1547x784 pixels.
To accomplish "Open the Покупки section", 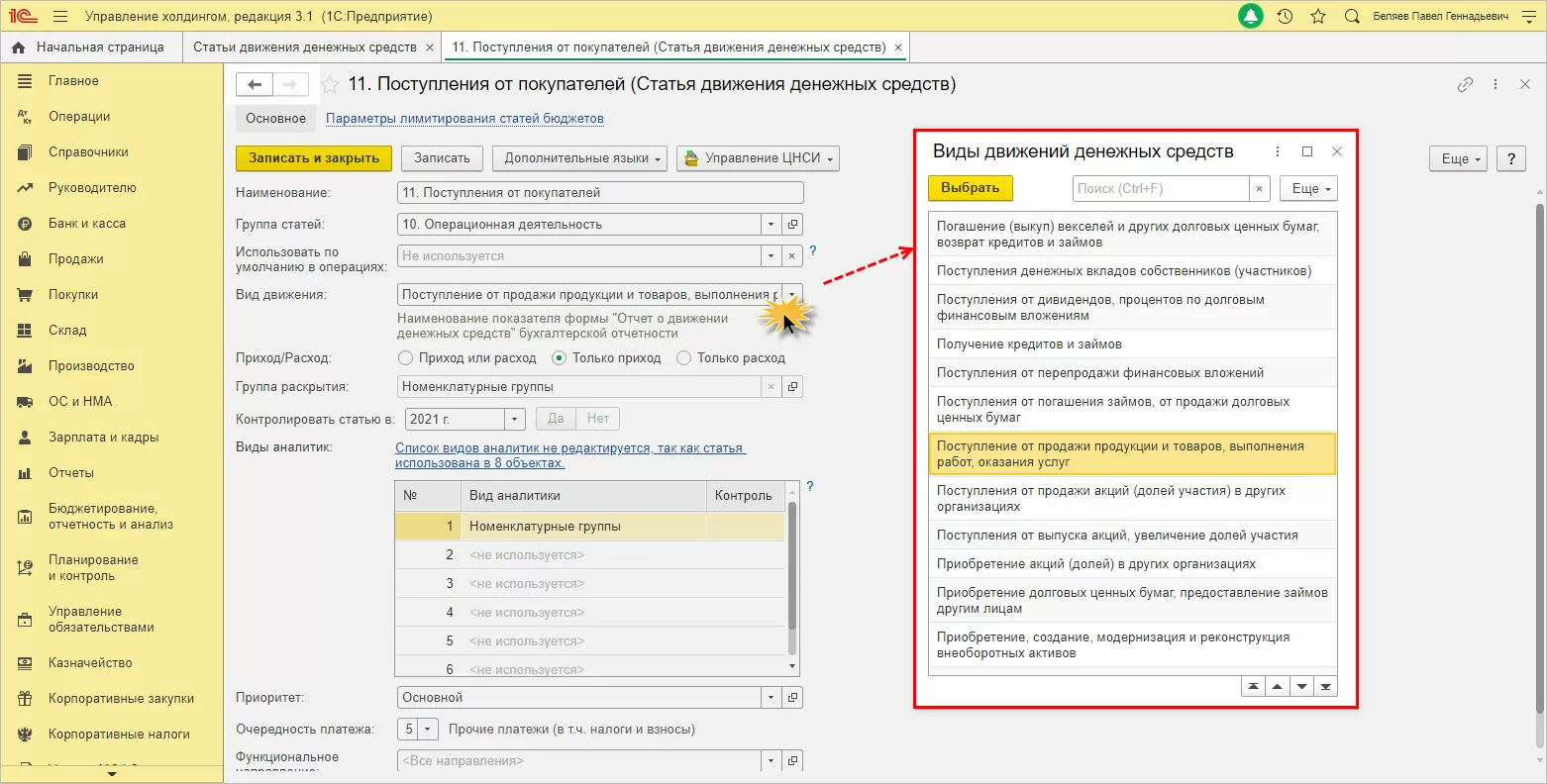I will pos(75,295).
